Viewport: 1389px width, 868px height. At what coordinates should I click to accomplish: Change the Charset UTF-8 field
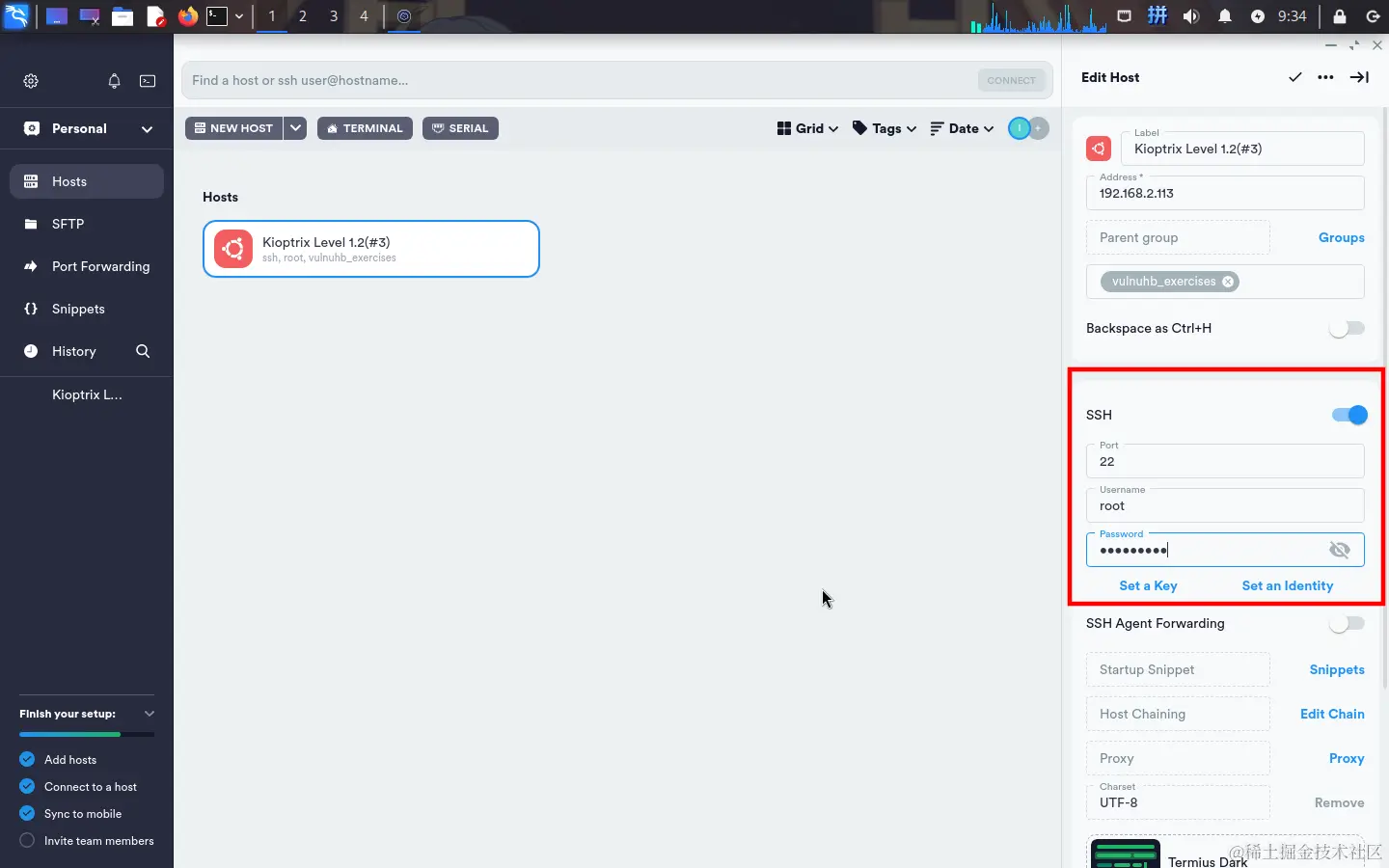point(1178,802)
